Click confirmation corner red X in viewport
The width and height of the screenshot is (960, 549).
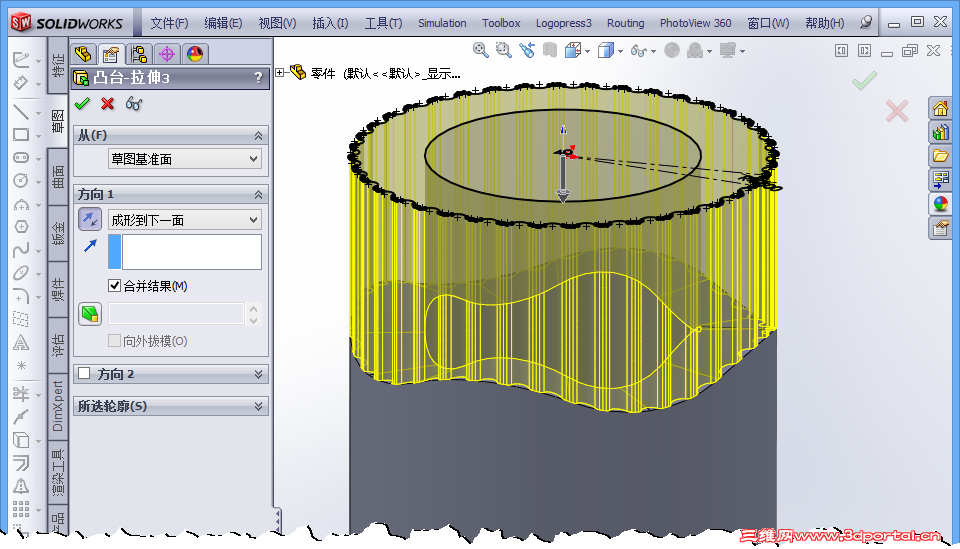[x=896, y=111]
